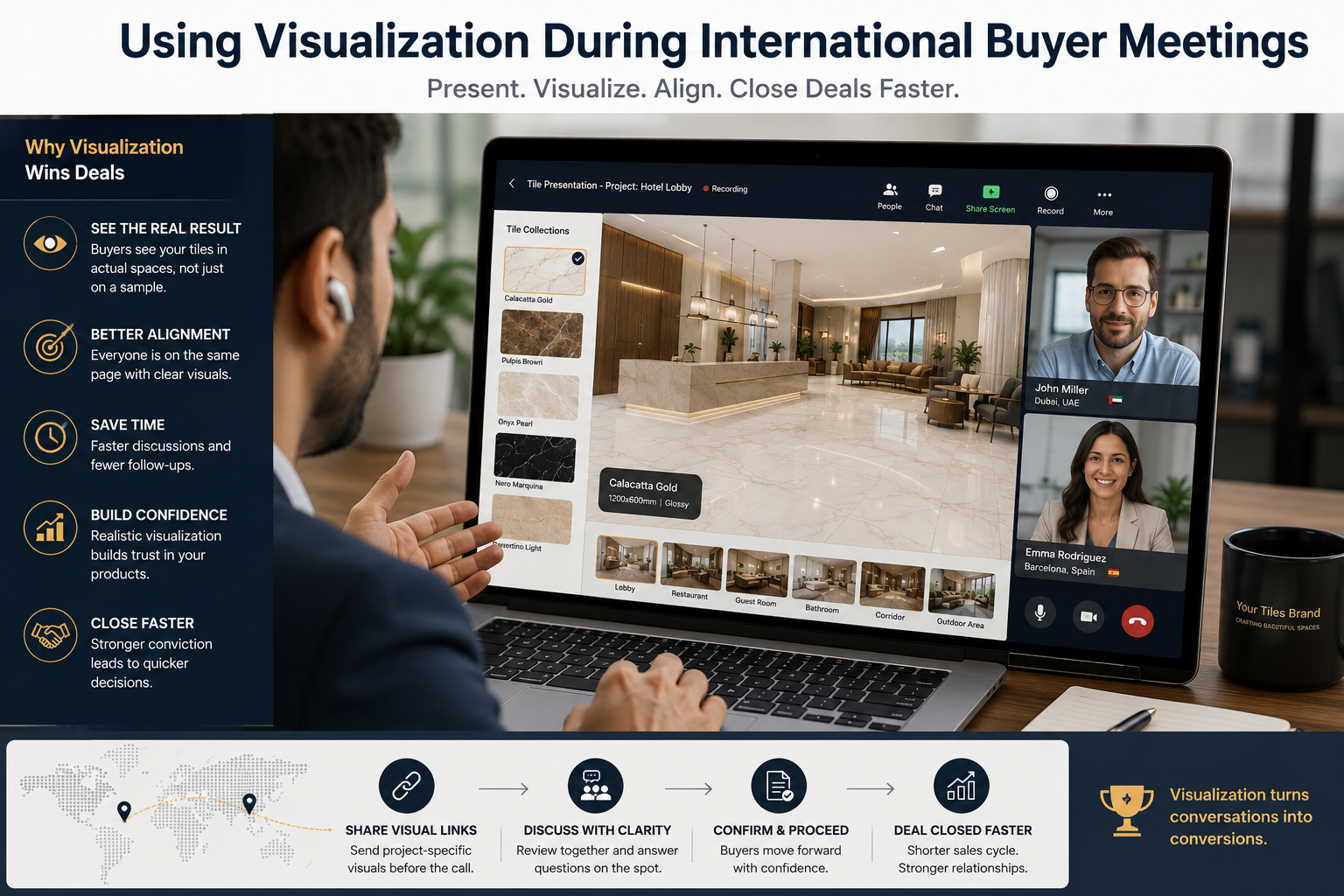Click the UAE flag next to John Miller
This screenshot has height=896, width=1344.
point(1115,400)
